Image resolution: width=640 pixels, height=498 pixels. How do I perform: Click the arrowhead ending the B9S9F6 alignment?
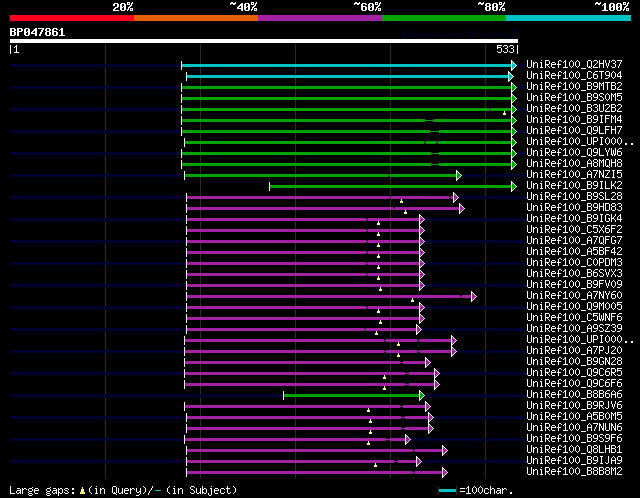pos(408,440)
